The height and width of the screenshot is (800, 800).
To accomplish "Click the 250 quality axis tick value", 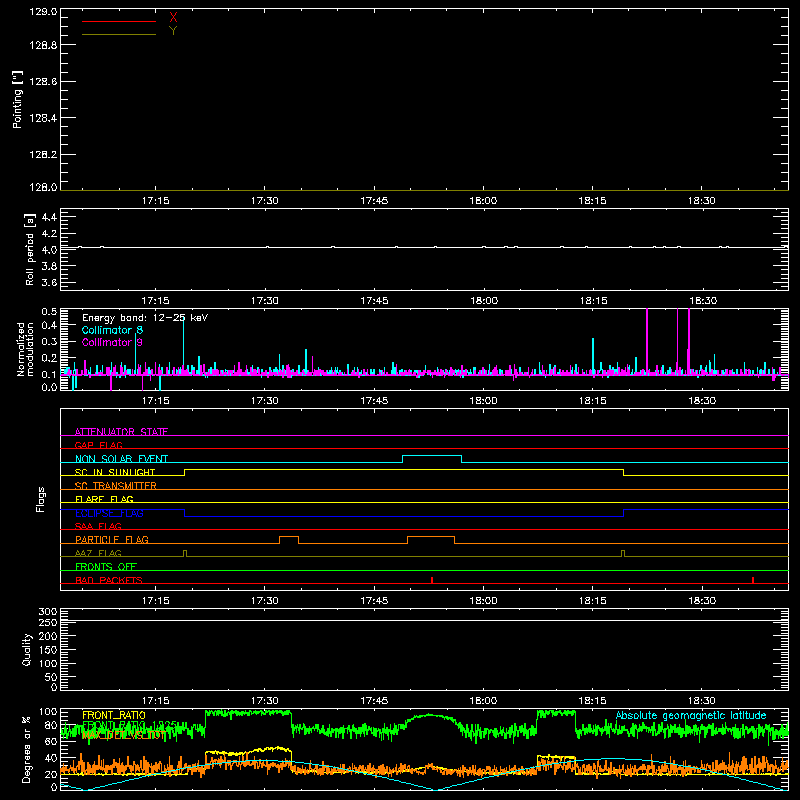I will pos(48,622).
